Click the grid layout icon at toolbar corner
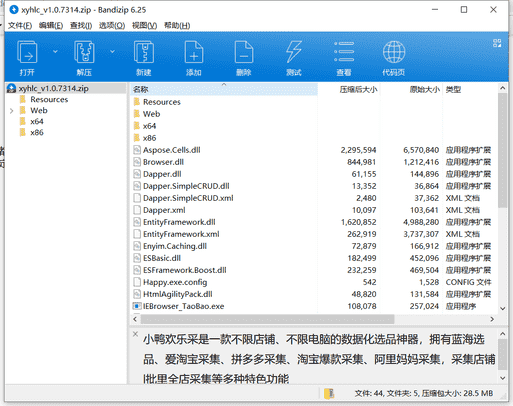513x406 pixels. pos(497,43)
